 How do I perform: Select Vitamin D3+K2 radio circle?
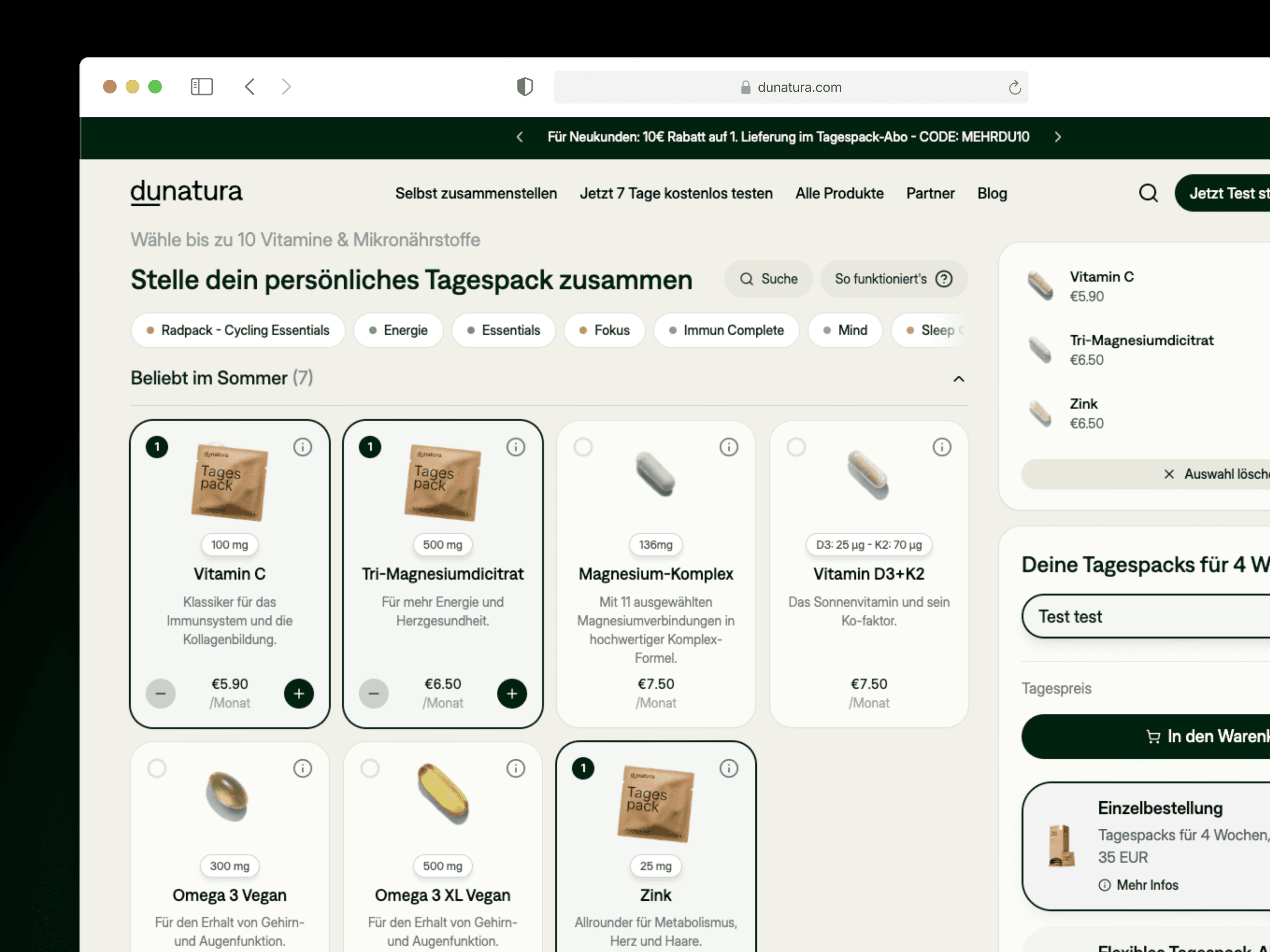coord(796,447)
